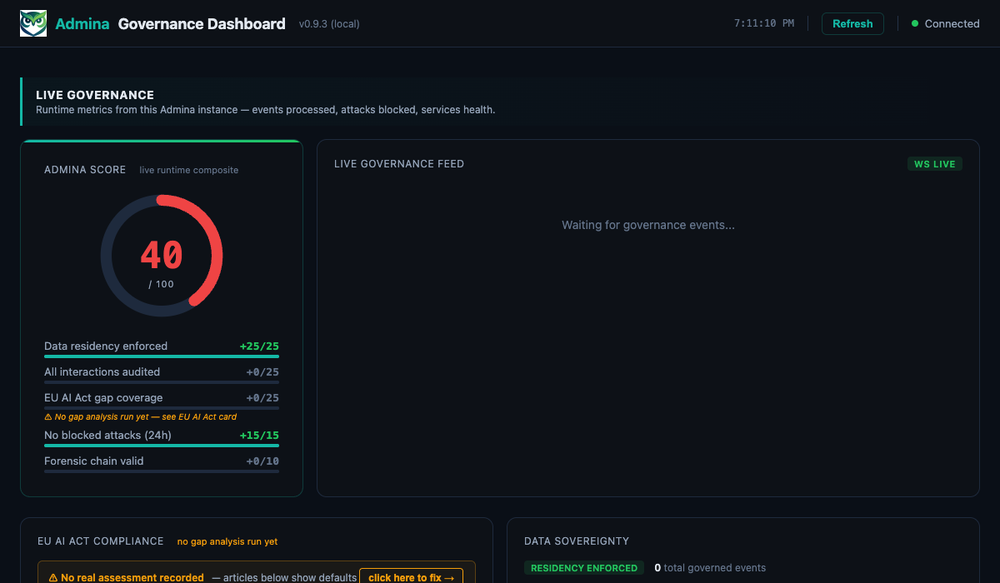Click the 'DATA SOVEREIGNTY' heading
The width and height of the screenshot is (1000, 583).
click(577, 541)
